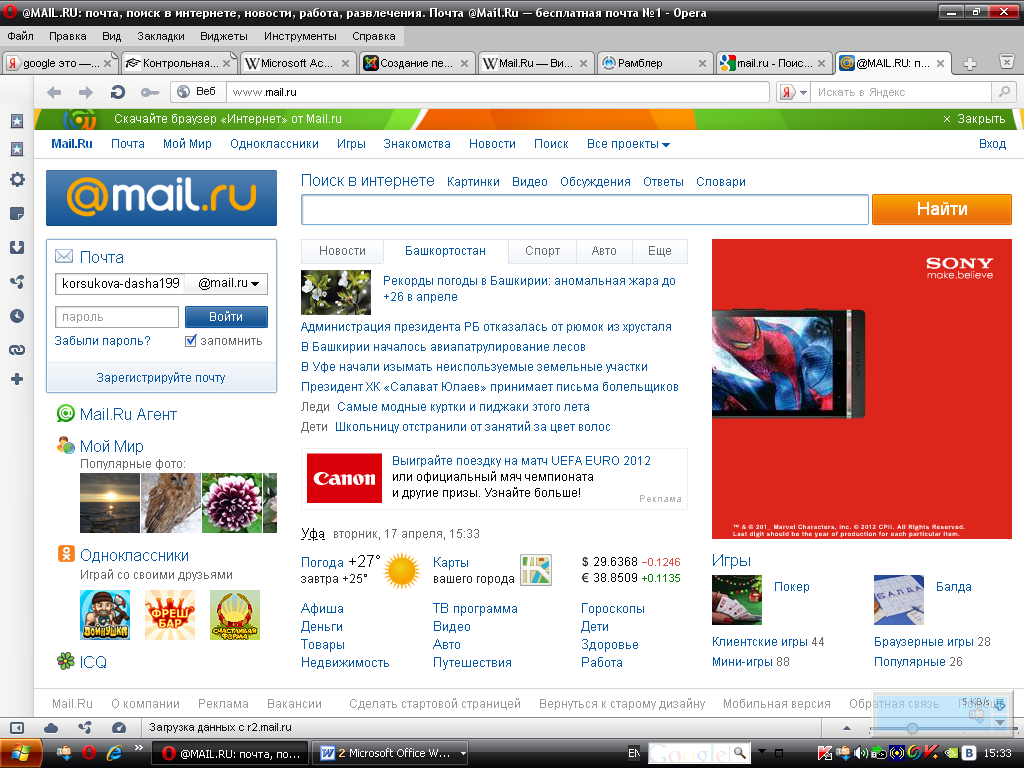Reload the mail.ru page
This screenshot has height=768, width=1024.
pyautogui.click(x=118, y=92)
